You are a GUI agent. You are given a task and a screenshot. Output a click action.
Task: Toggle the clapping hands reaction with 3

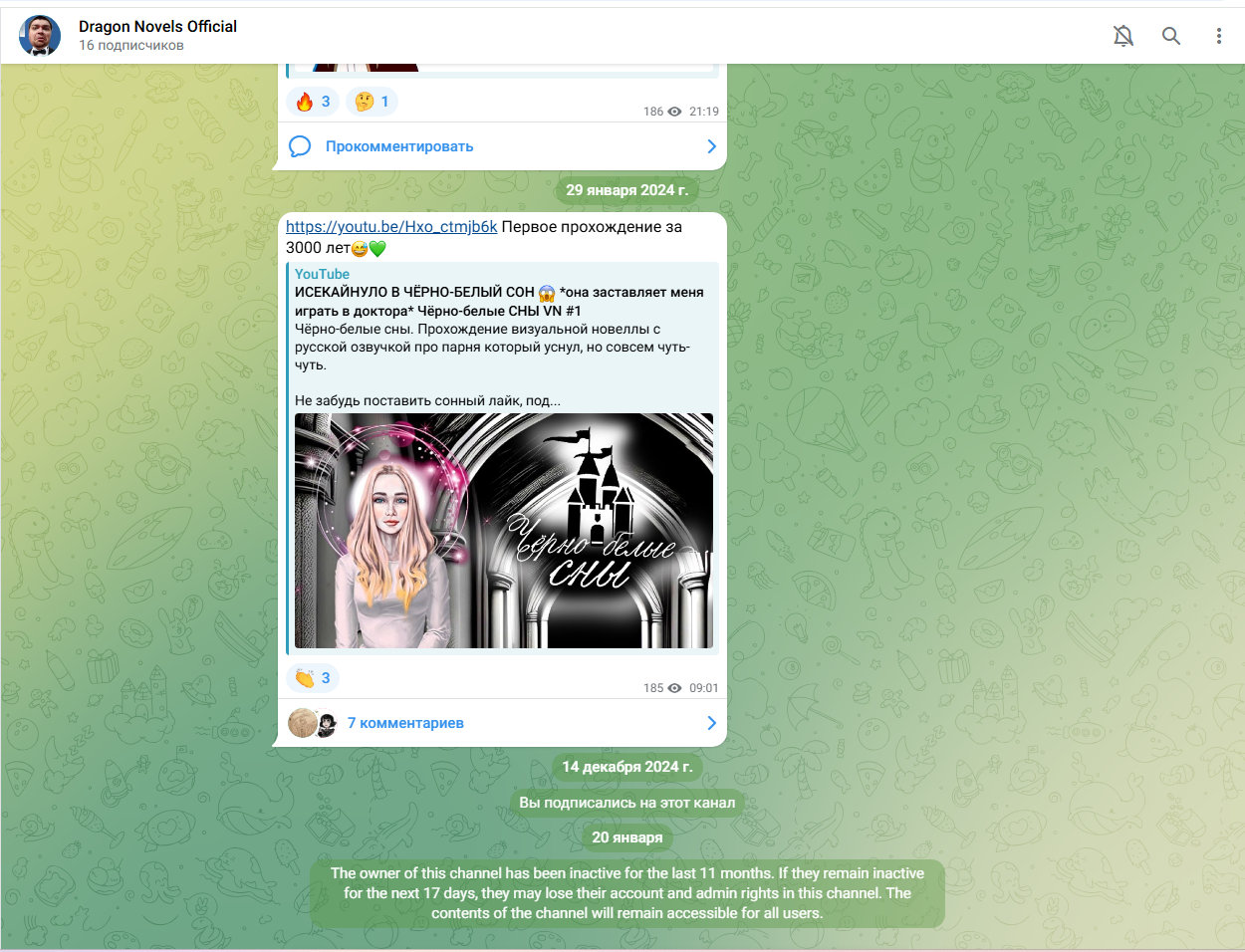313,678
